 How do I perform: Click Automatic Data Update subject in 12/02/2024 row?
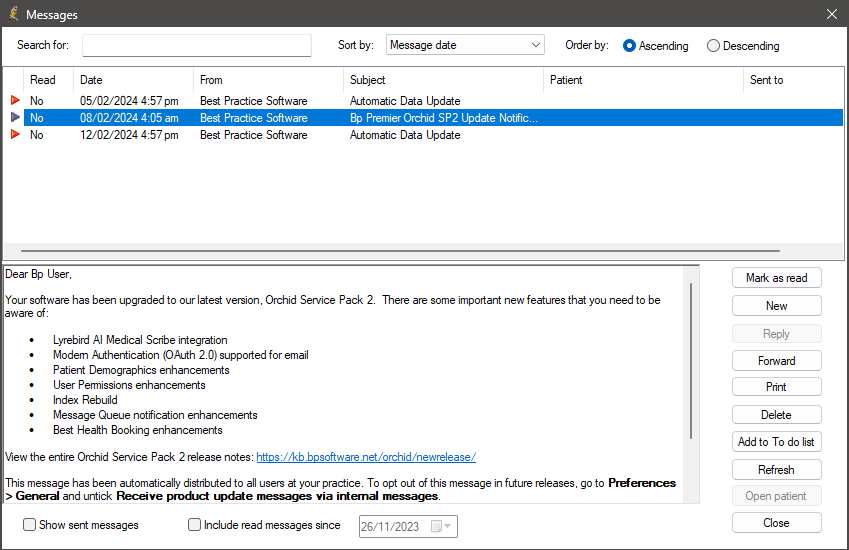(x=405, y=135)
